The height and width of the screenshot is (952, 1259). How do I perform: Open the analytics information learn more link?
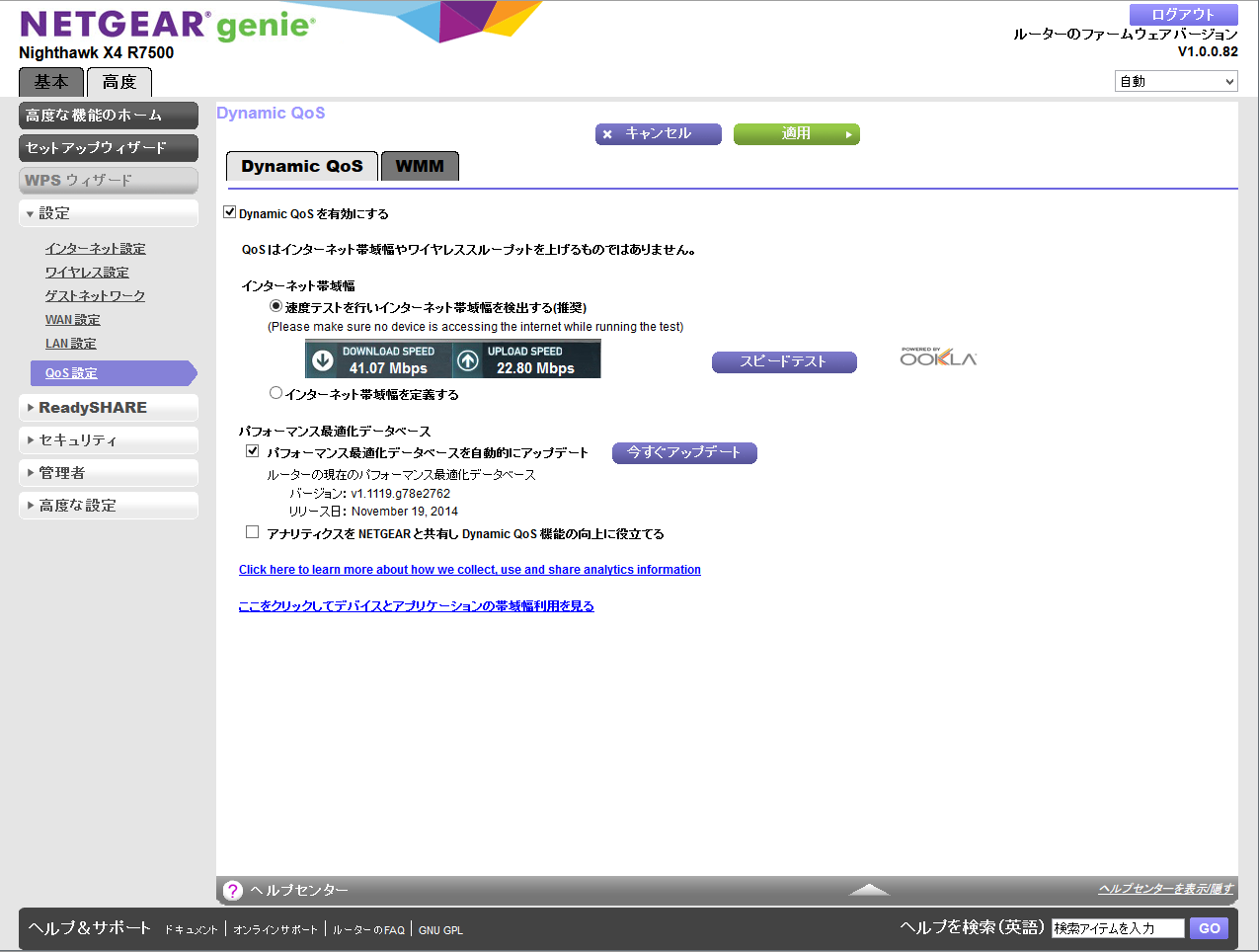[x=469, y=570]
